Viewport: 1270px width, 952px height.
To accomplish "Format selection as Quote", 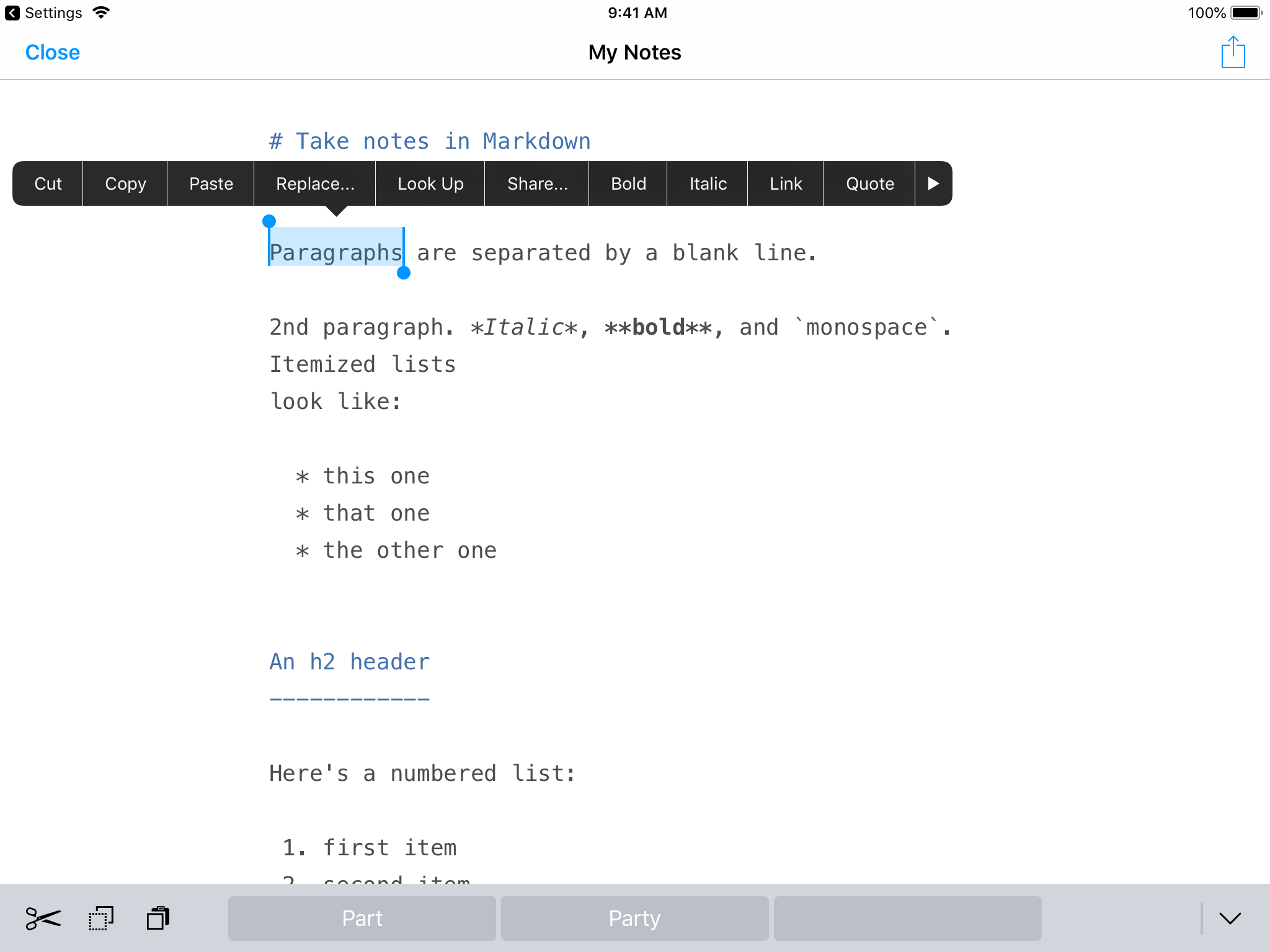I will coord(869,183).
